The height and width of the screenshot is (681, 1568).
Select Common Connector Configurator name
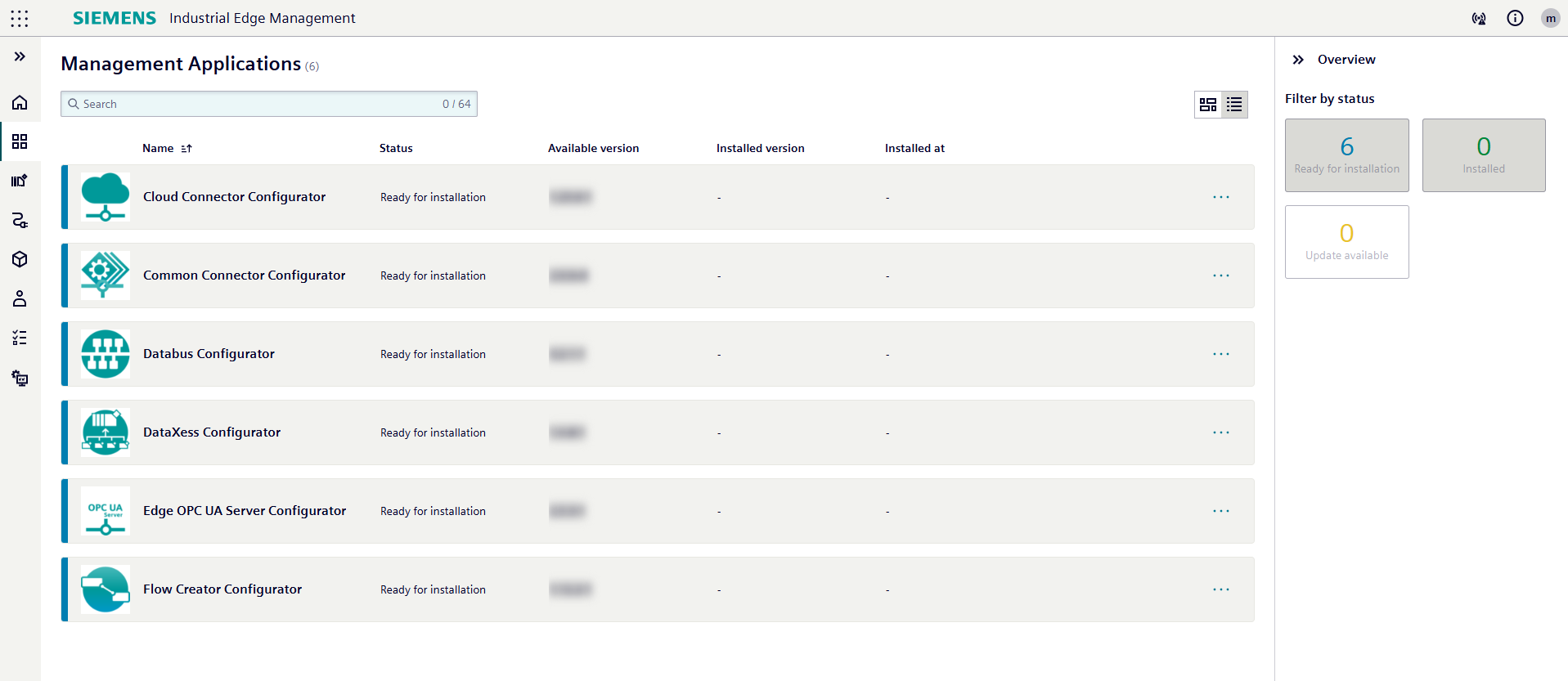[x=244, y=276]
